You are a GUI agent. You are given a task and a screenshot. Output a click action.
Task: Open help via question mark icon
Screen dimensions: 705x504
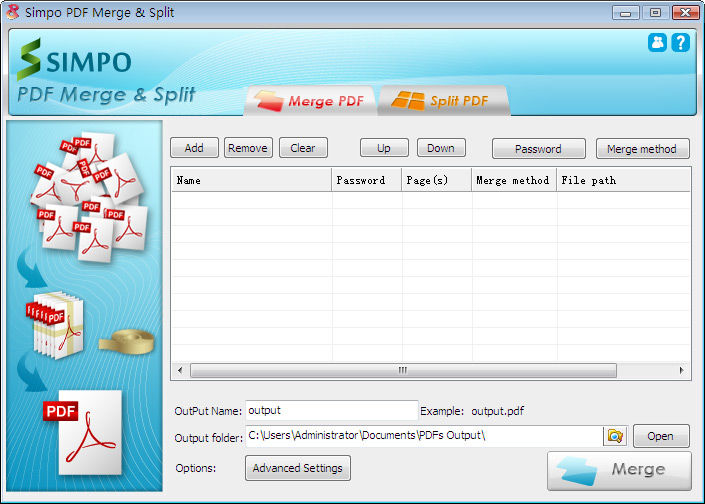pyautogui.click(x=681, y=43)
